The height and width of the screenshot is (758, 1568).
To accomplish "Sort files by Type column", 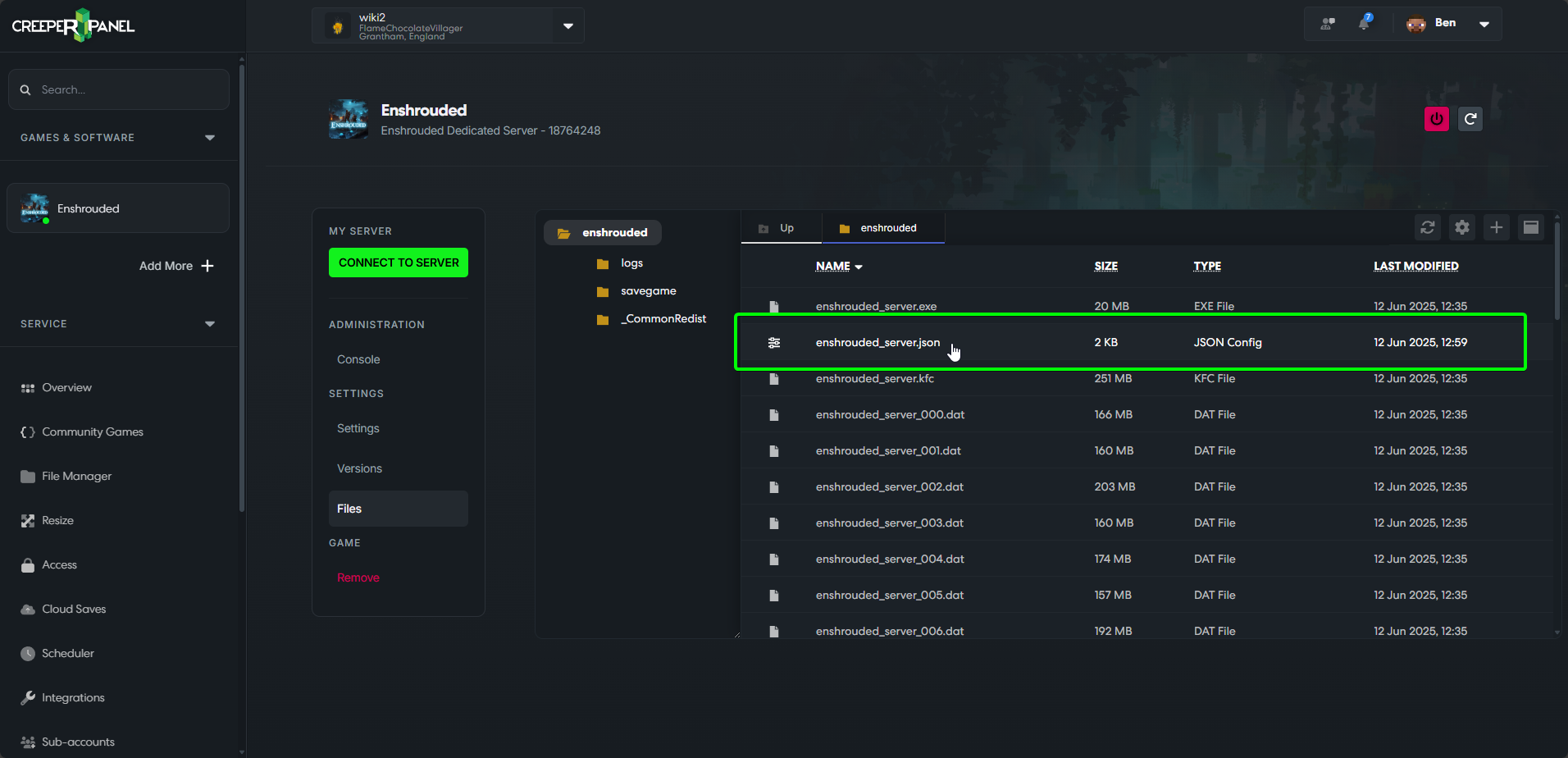I will [1207, 266].
